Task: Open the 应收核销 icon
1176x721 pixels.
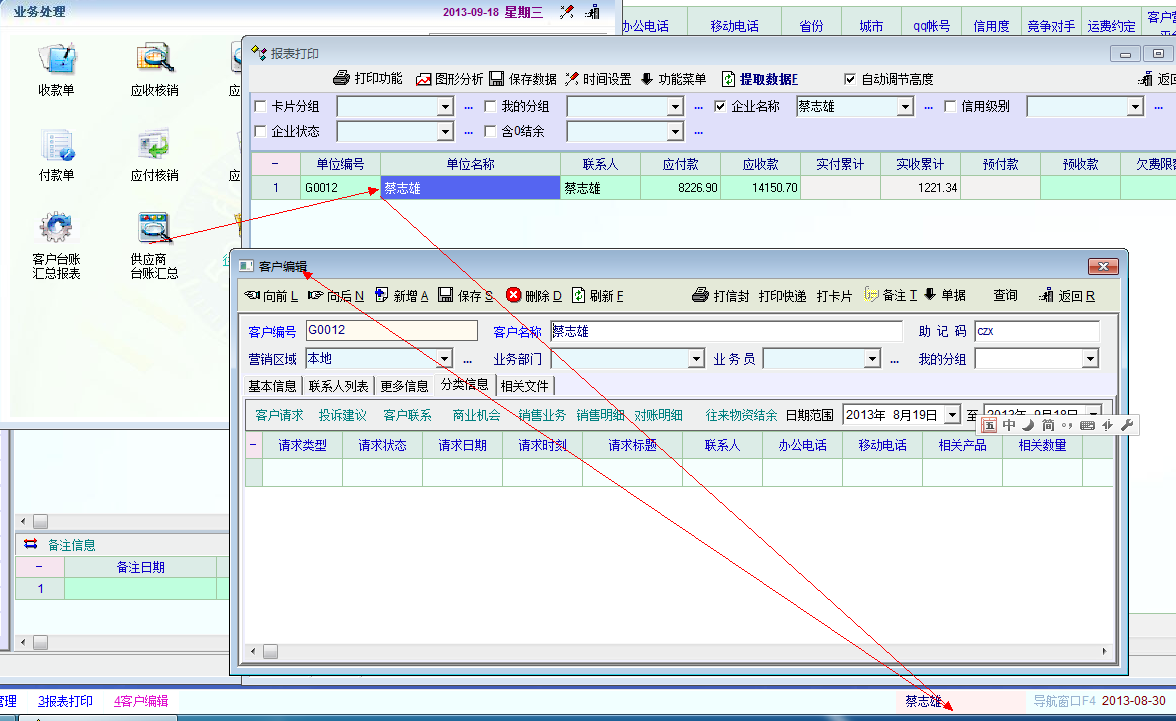Action: [x=155, y=62]
